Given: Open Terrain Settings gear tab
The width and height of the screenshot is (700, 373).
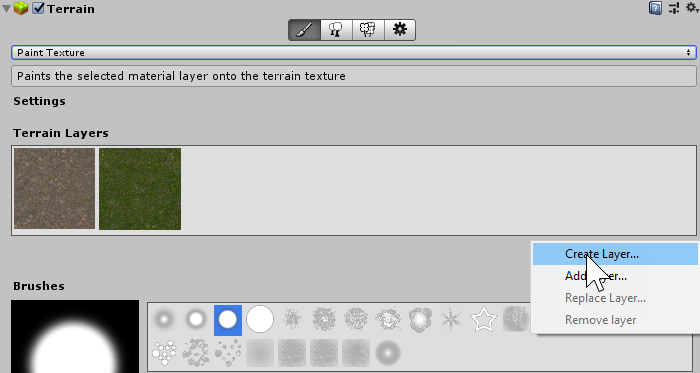Looking at the screenshot, I should 400,30.
